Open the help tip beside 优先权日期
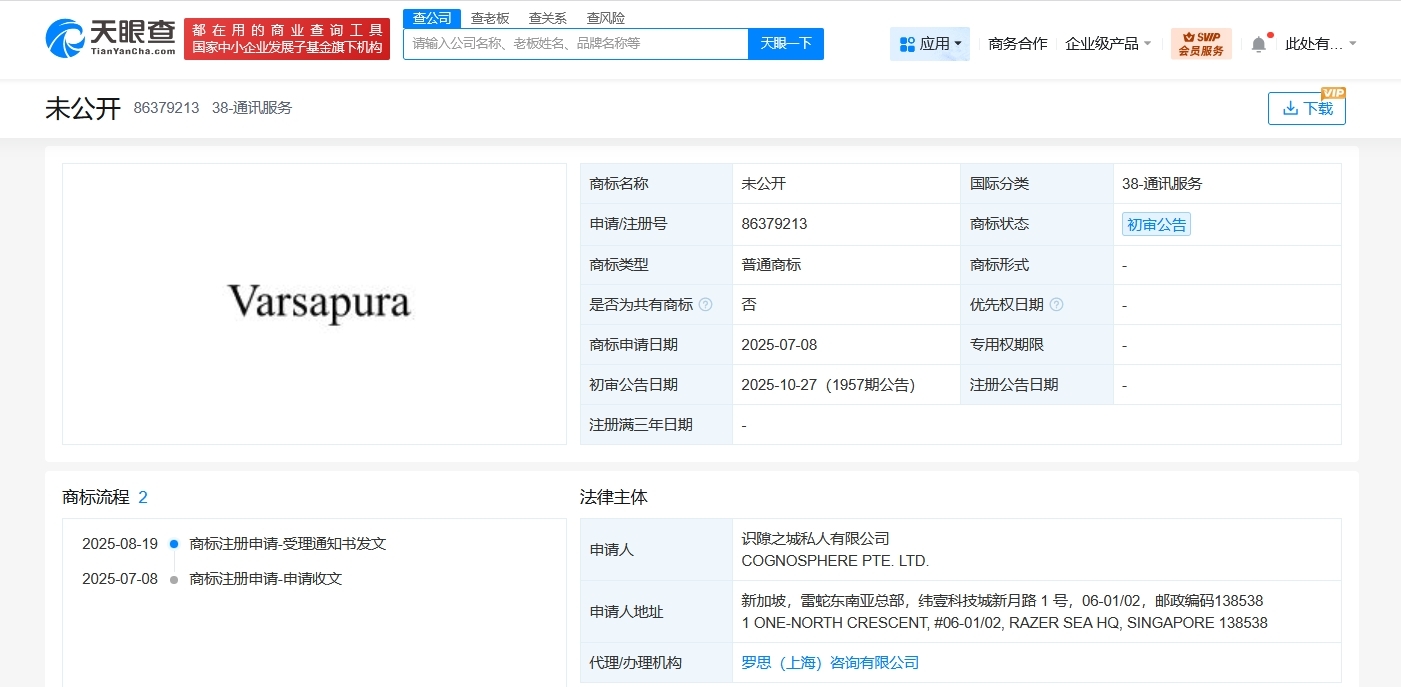 click(1058, 304)
